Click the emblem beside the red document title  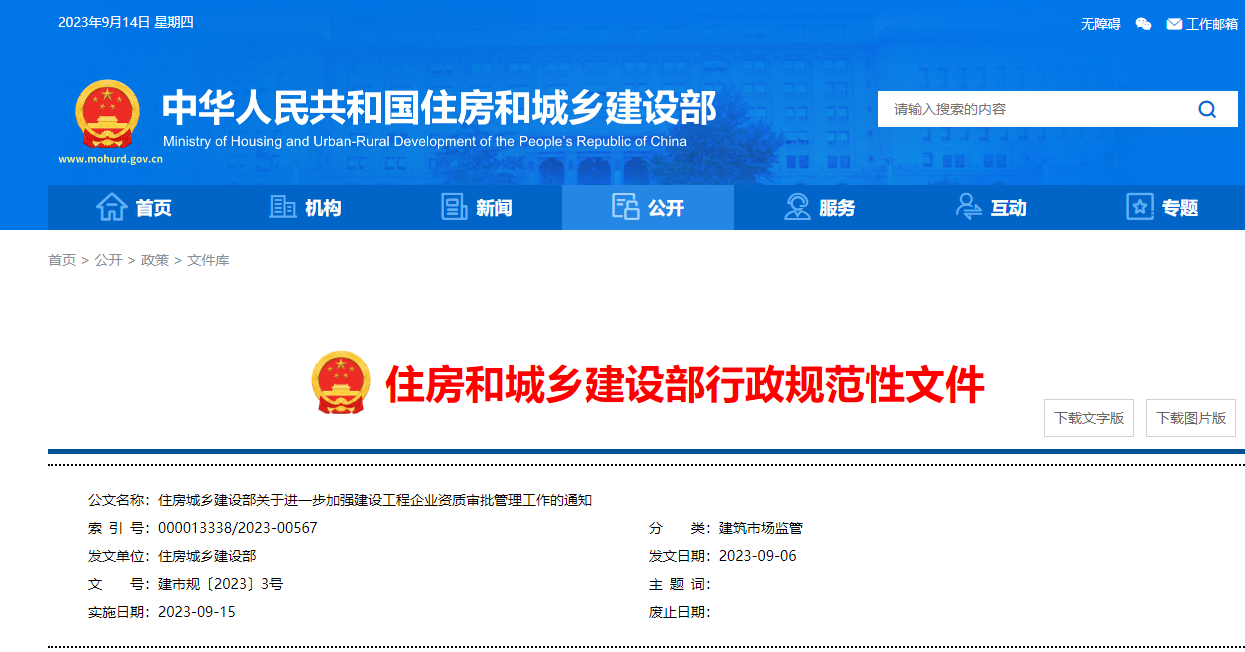click(x=341, y=383)
